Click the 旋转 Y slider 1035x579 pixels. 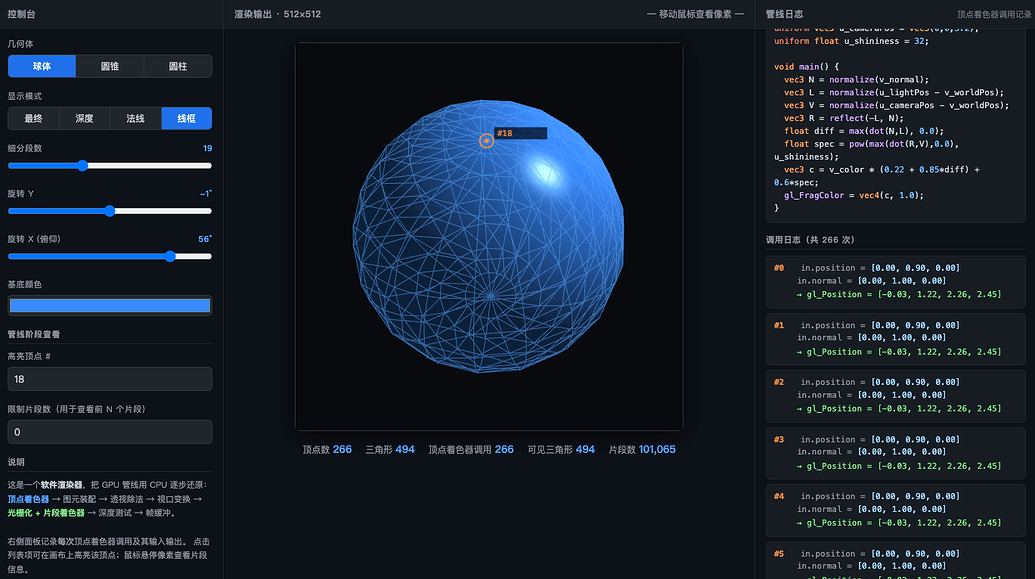point(110,211)
